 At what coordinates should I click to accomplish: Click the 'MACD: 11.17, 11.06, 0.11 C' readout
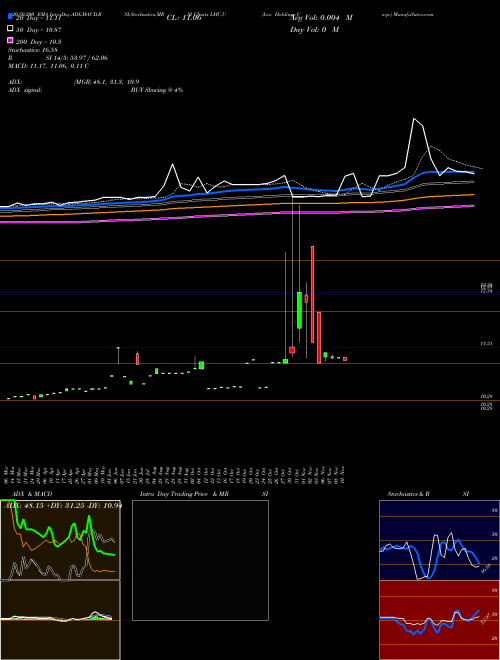(48, 66)
